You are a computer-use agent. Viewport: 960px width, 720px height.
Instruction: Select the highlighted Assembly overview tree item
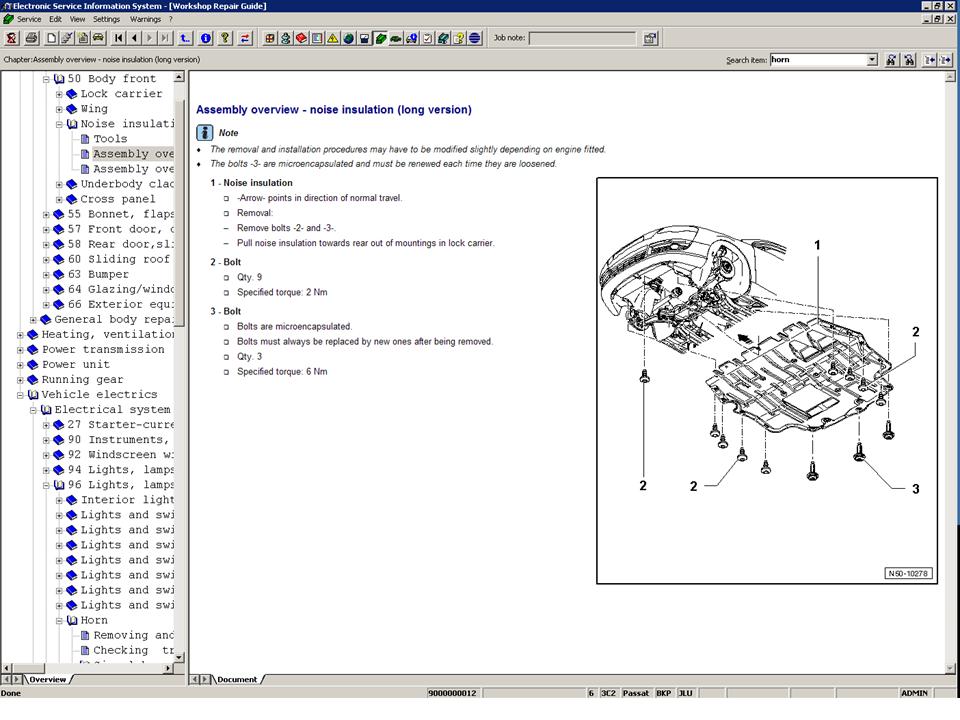[133, 154]
